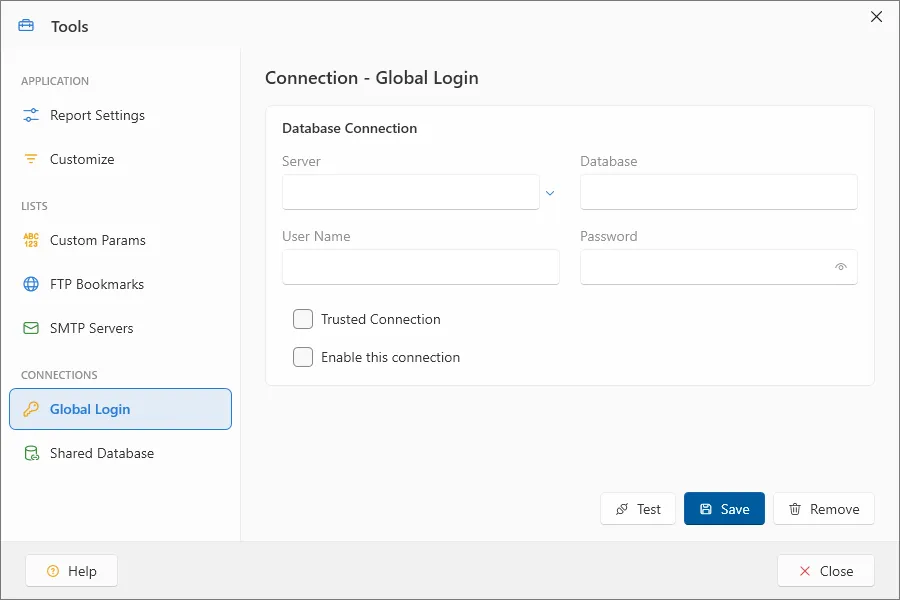Select Custom Params list

(121, 240)
